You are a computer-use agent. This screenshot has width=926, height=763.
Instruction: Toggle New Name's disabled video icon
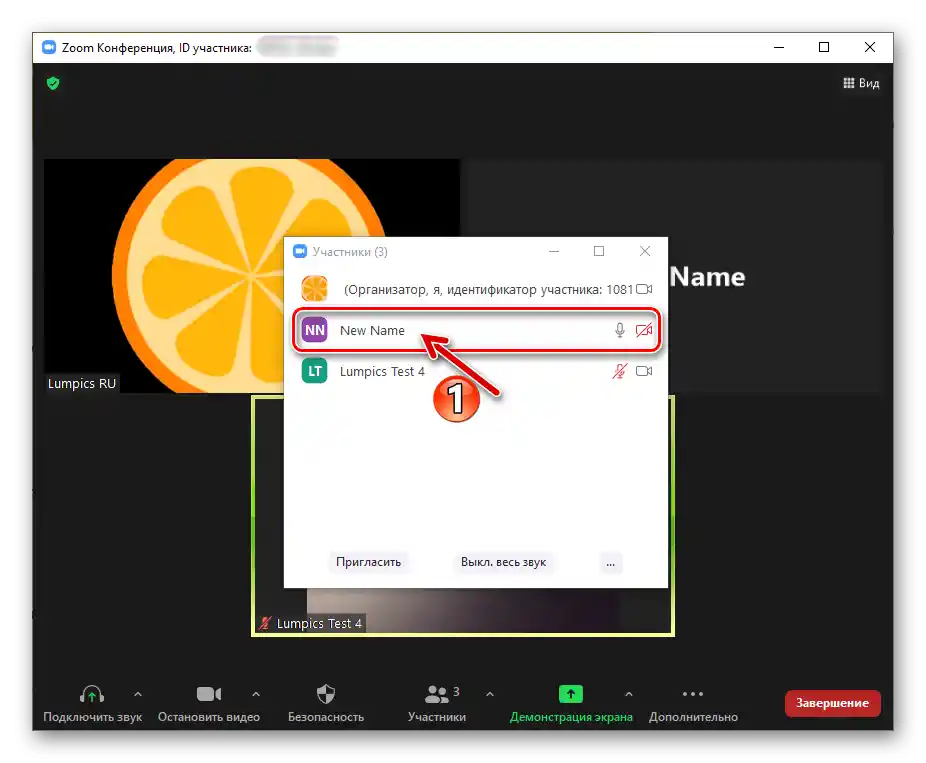click(x=643, y=329)
